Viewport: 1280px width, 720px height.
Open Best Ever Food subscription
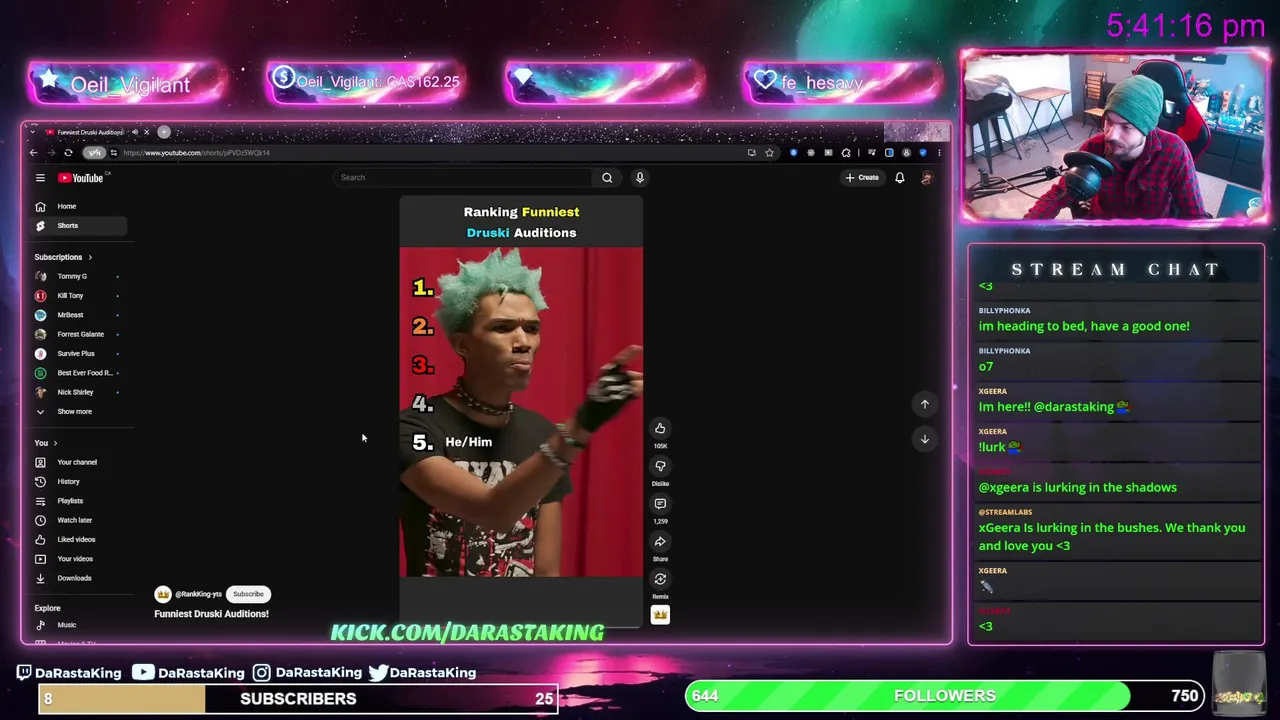tap(79, 373)
